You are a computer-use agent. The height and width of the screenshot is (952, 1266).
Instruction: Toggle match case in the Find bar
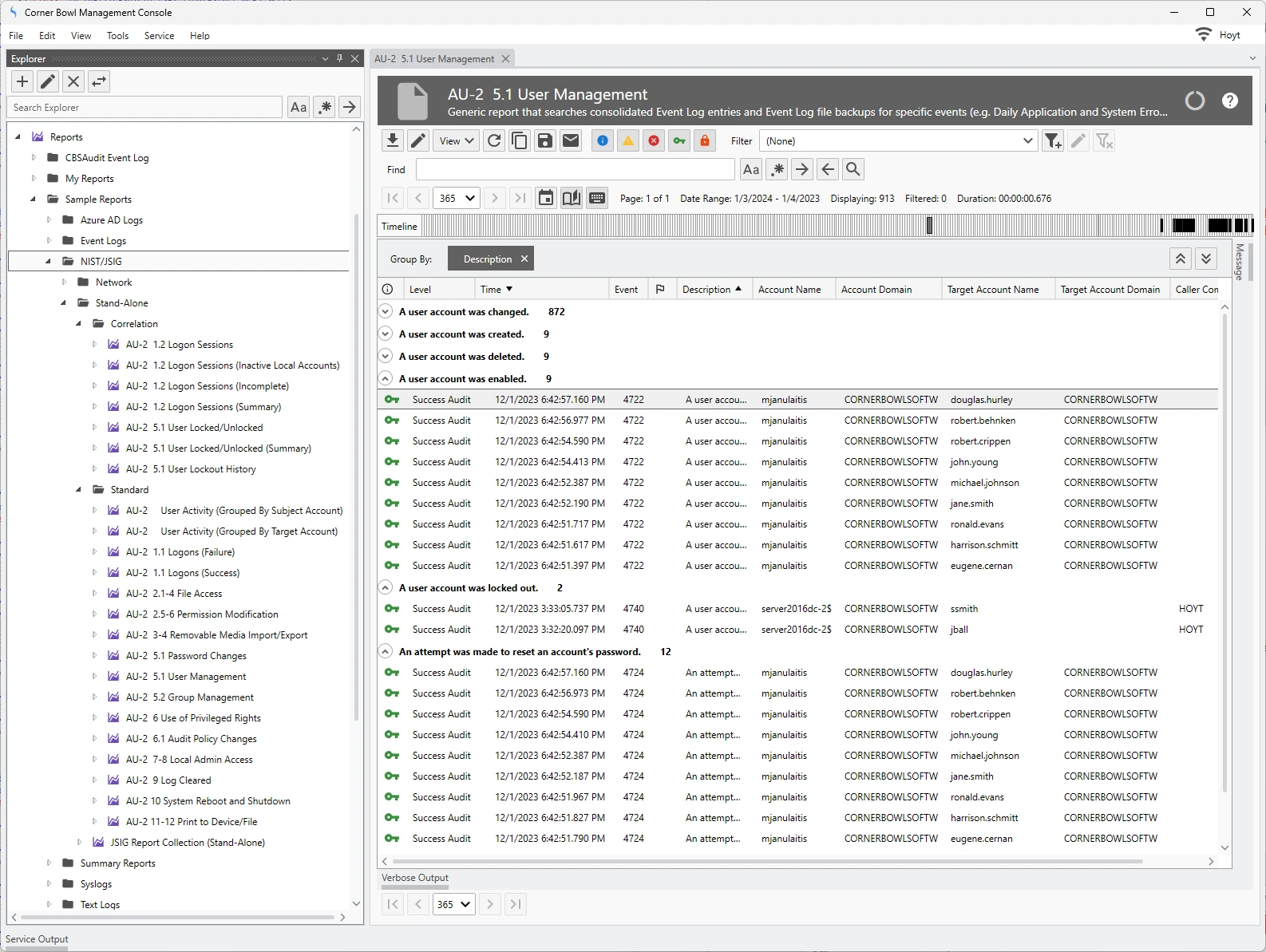(x=751, y=169)
